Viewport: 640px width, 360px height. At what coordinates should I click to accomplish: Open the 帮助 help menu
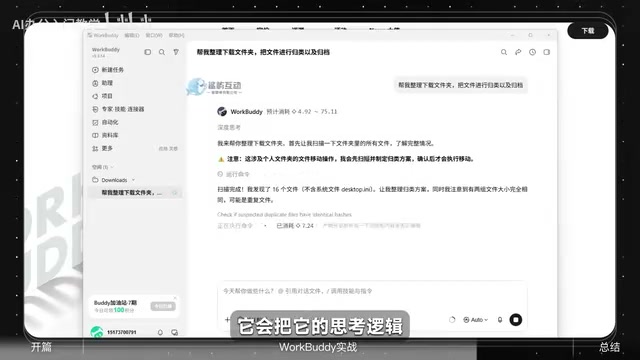[x=176, y=36]
